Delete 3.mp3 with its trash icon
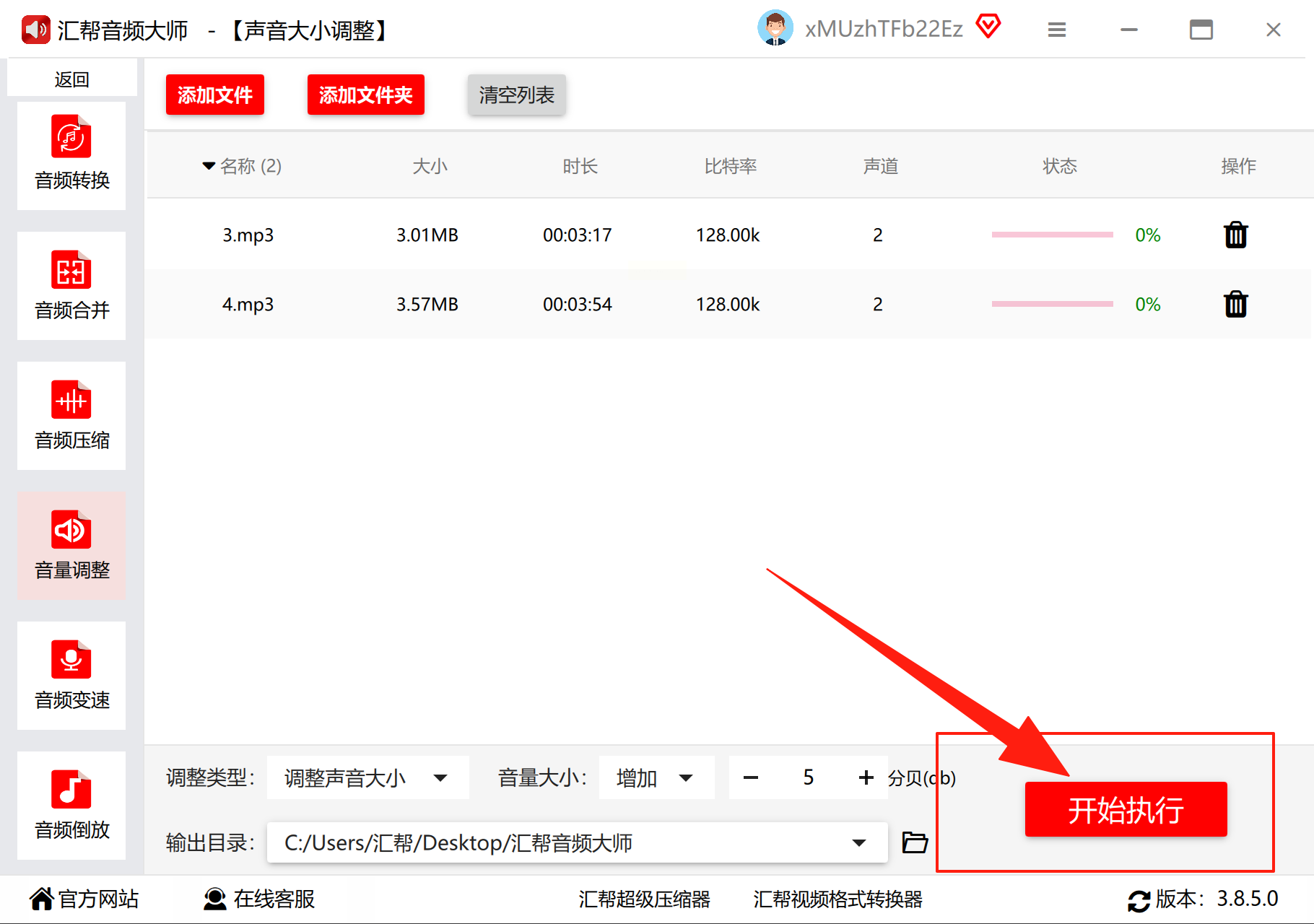 [1236, 235]
